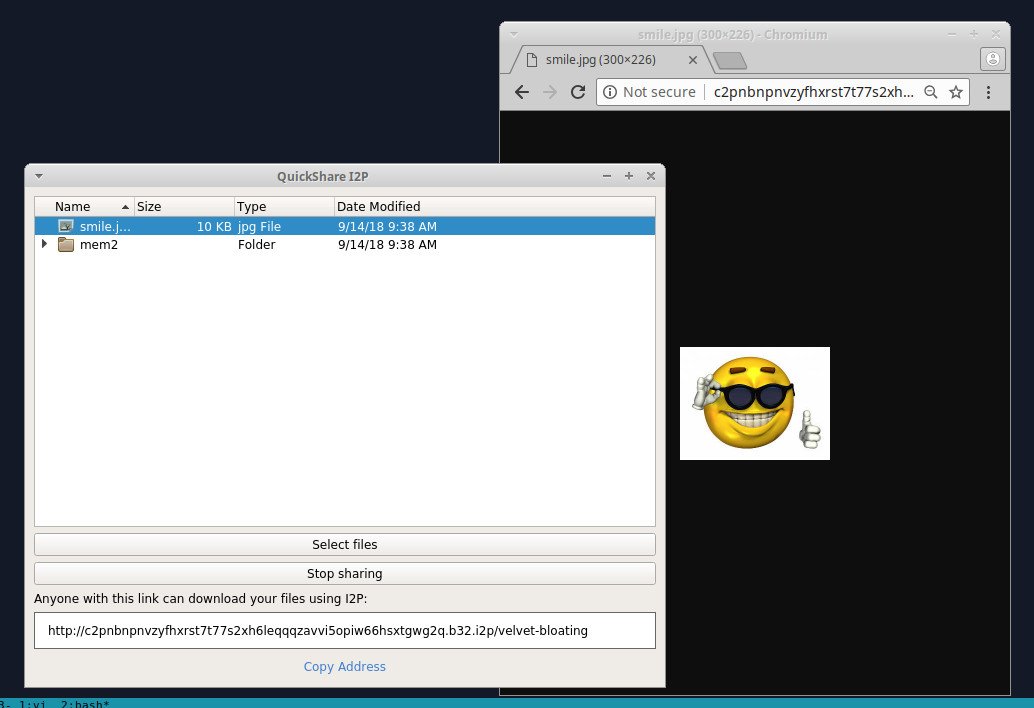
Task: Click the magnifier zoom icon in the address bar
Action: coord(930,91)
